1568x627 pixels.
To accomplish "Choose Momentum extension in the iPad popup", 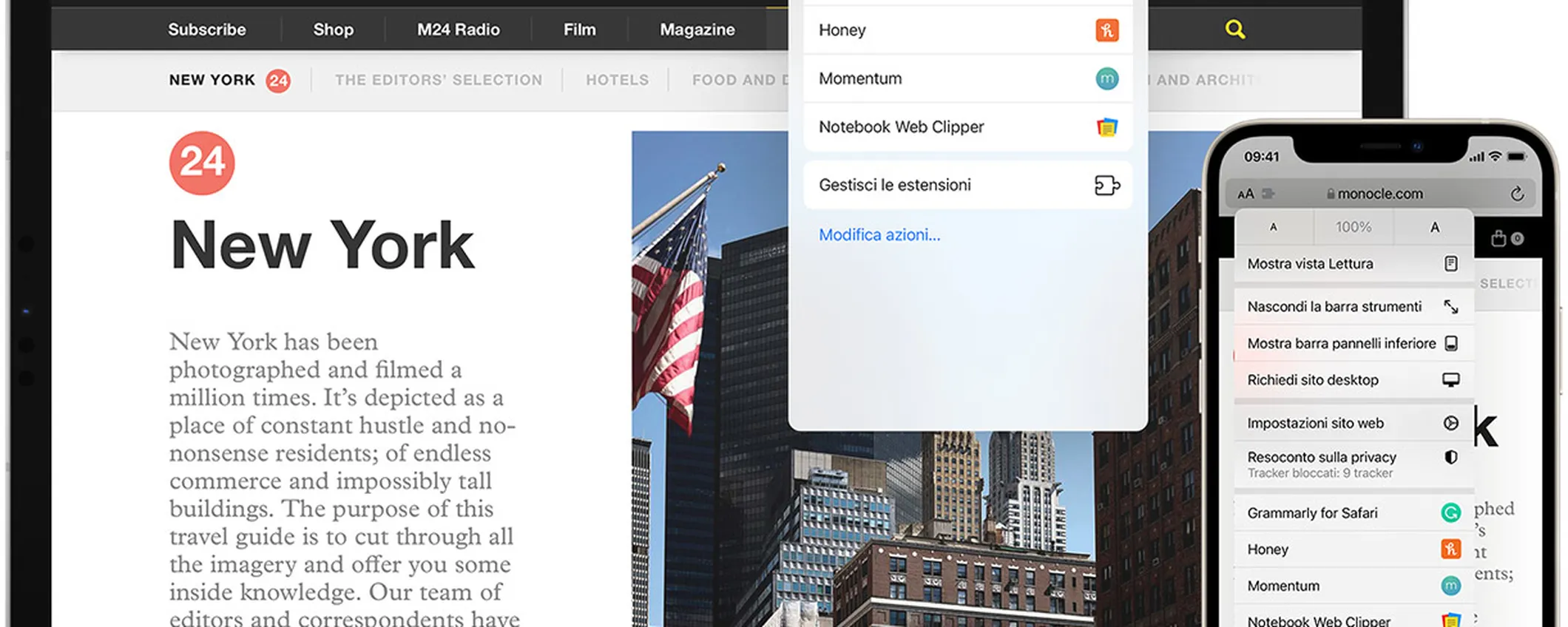I will [967, 78].
